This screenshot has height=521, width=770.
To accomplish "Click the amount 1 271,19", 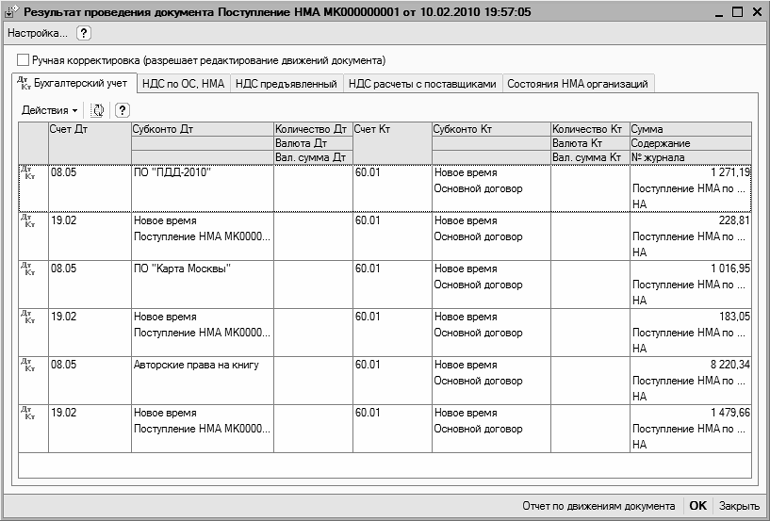I will [x=730, y=172].
